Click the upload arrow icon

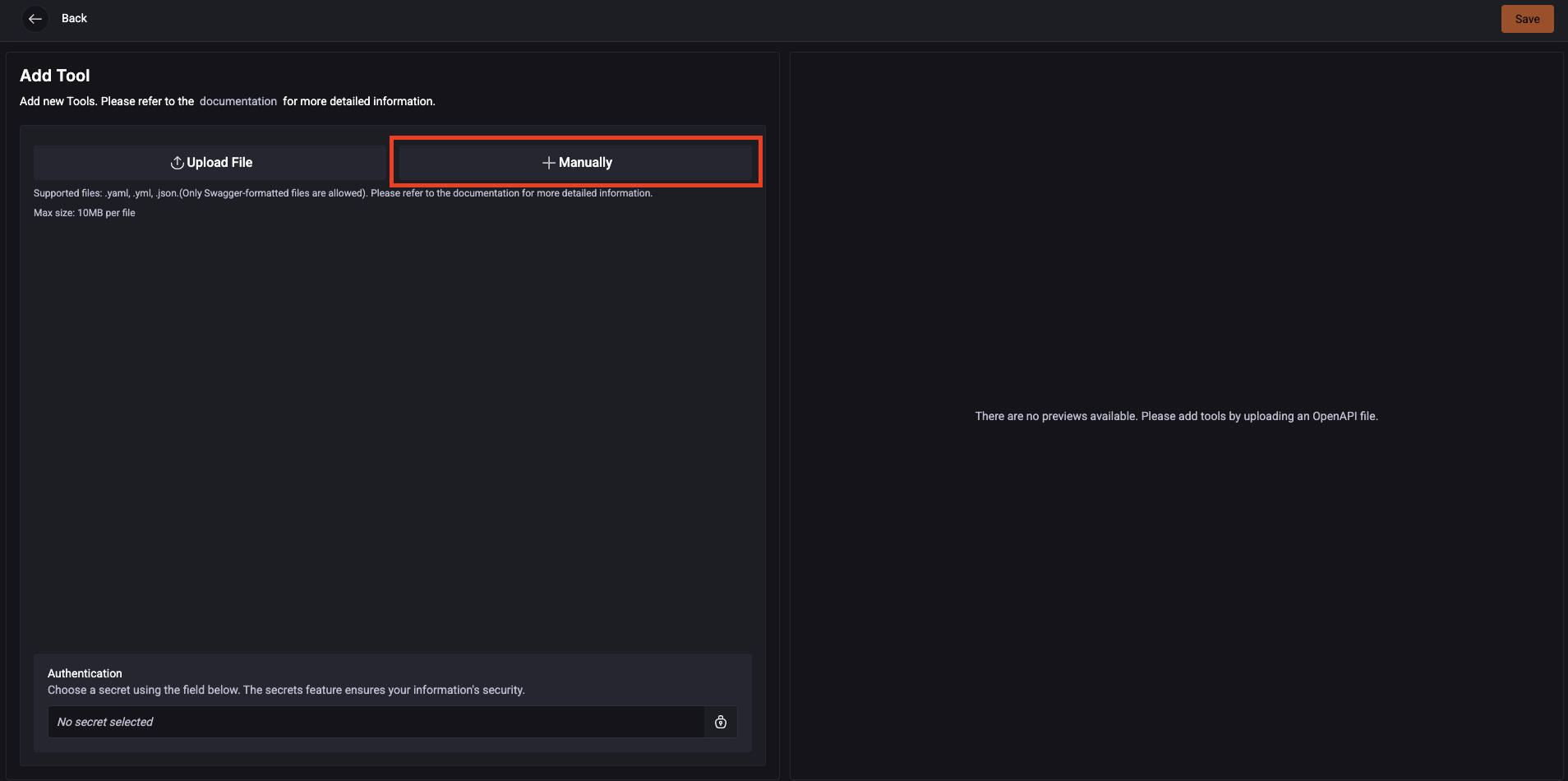[177, 163]
